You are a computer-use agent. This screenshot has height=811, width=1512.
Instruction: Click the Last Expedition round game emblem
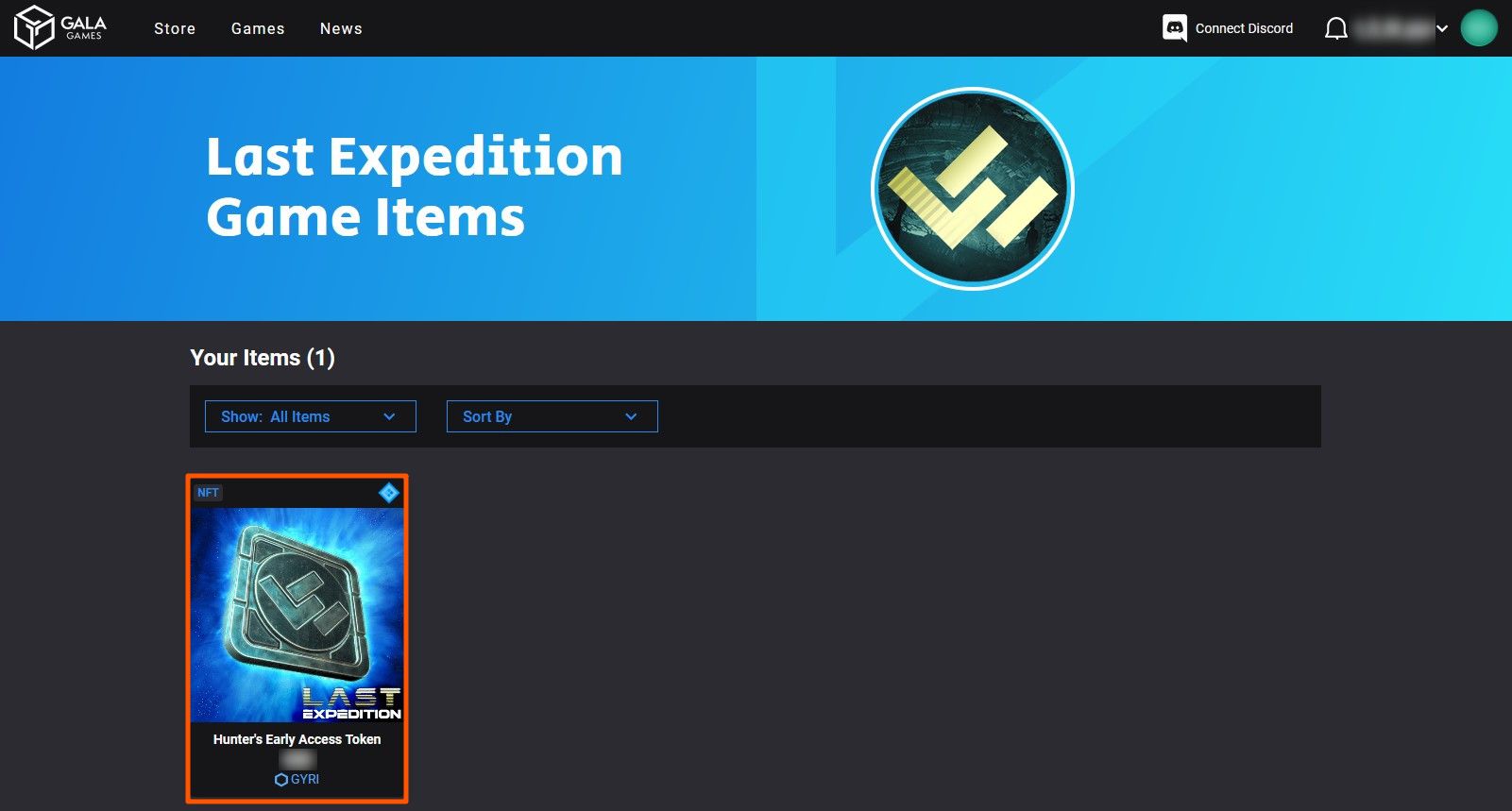point(973,189)
